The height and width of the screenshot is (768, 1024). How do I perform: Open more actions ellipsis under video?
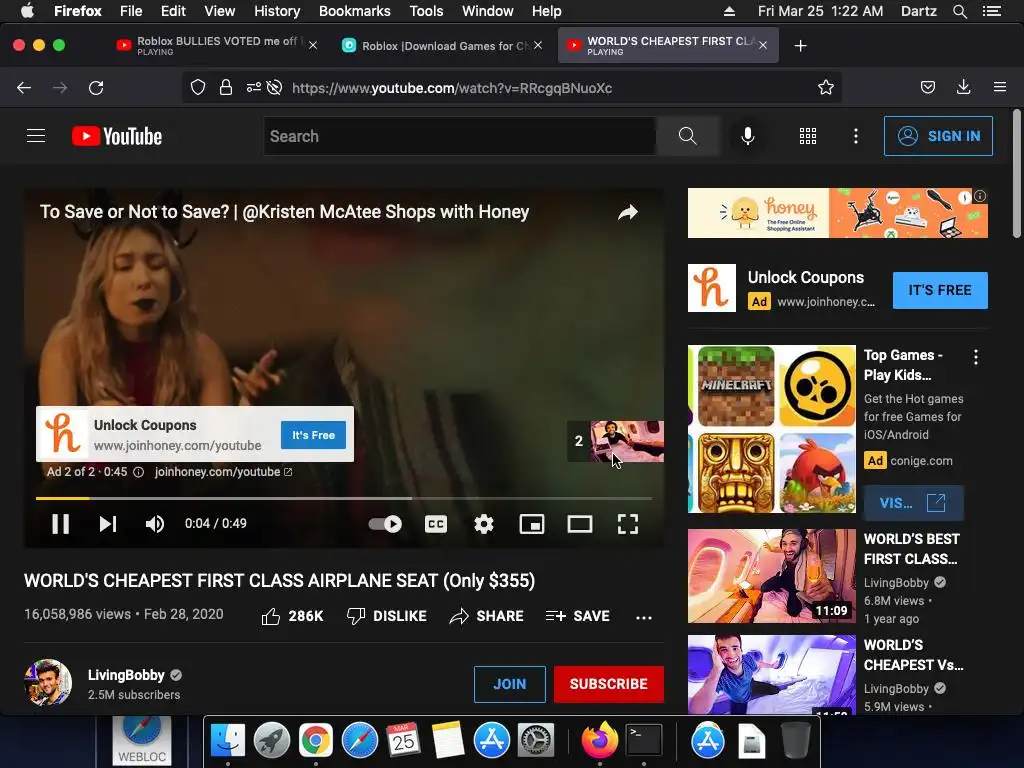[x=644, y=617]
